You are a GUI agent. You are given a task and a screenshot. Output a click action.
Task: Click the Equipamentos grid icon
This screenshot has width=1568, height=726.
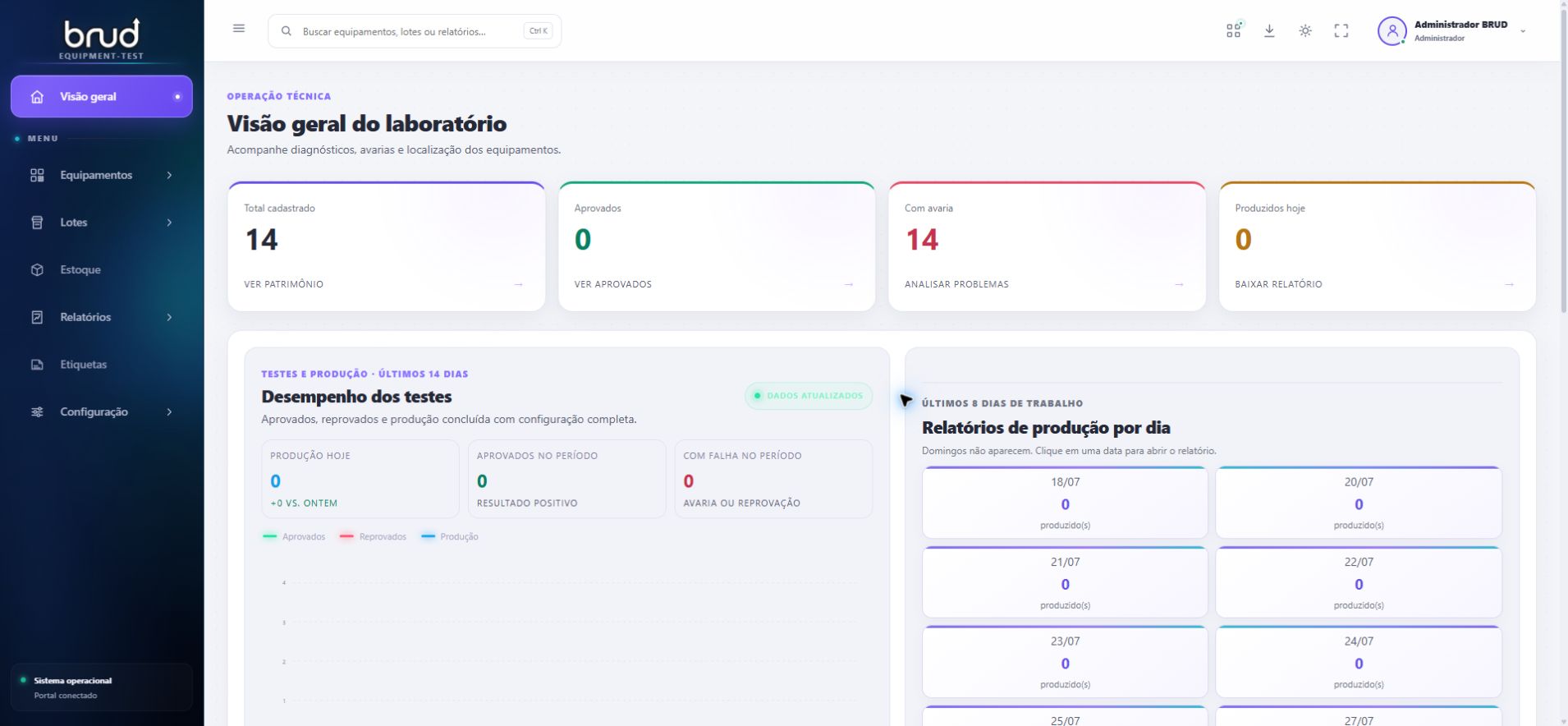37,175
